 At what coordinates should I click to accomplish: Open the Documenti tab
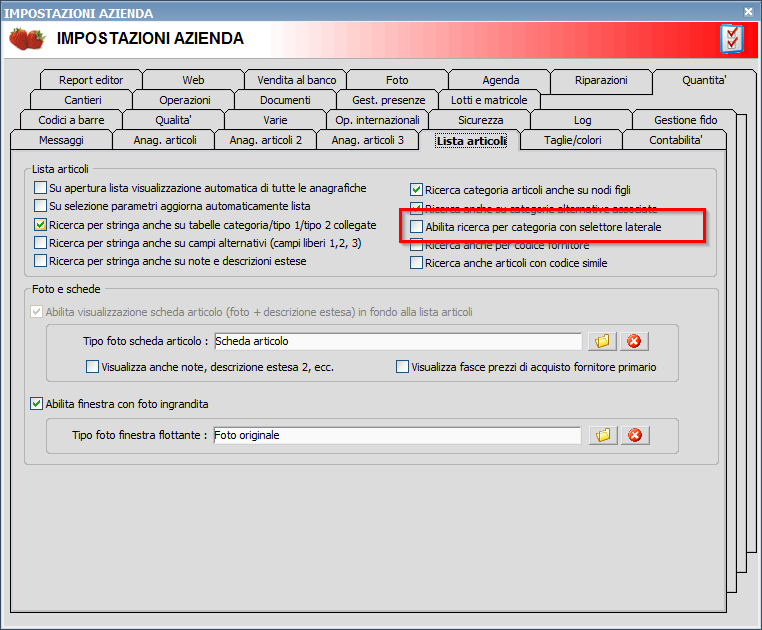tap(285, 100)
